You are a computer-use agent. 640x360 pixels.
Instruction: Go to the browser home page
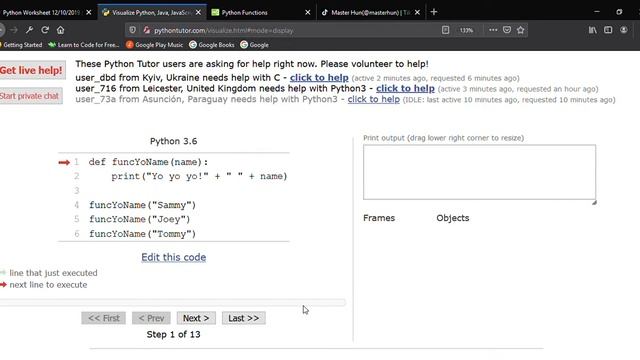(x=60, y=30)
